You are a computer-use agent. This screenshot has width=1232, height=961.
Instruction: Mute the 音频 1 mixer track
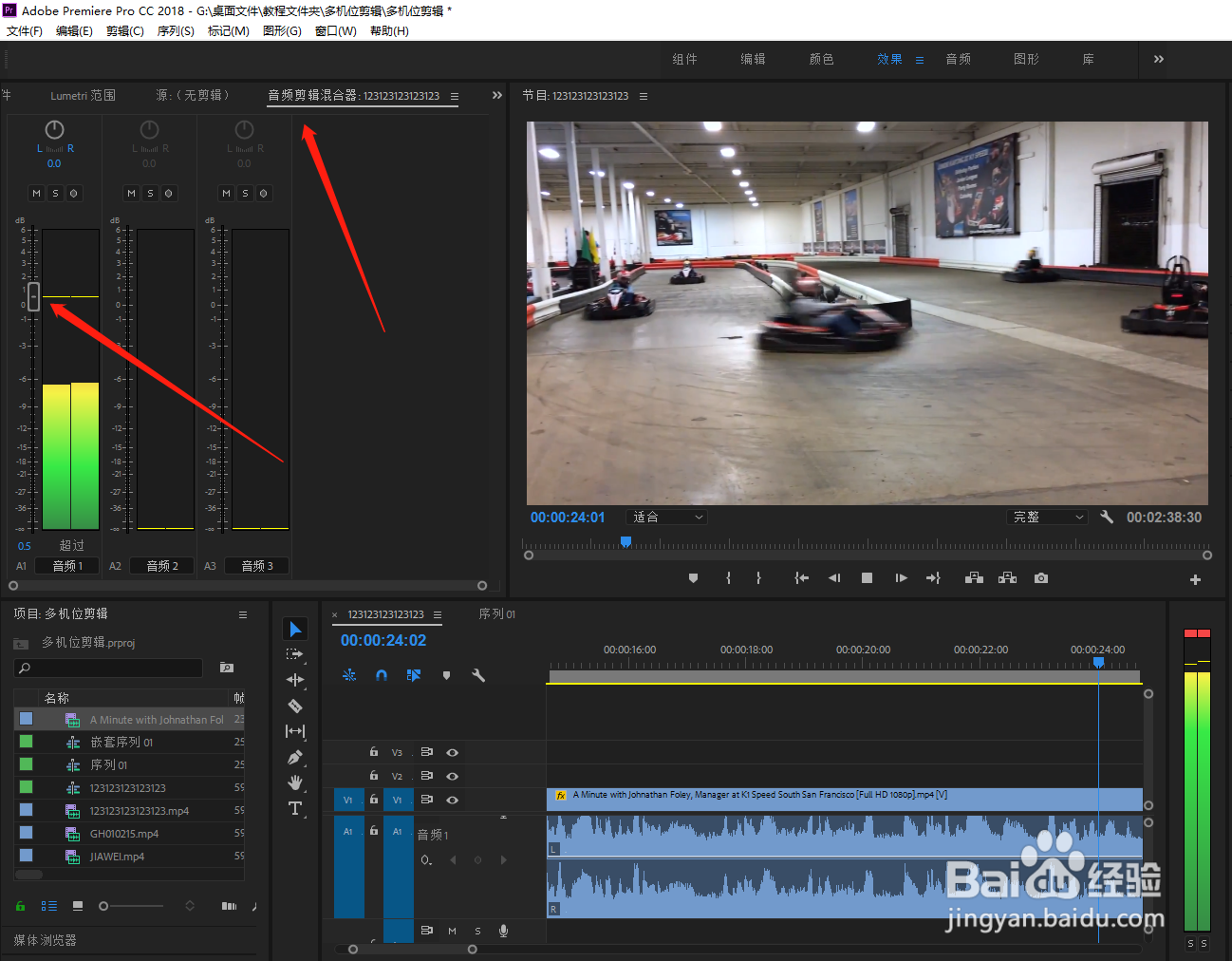[x=36, y=193]
